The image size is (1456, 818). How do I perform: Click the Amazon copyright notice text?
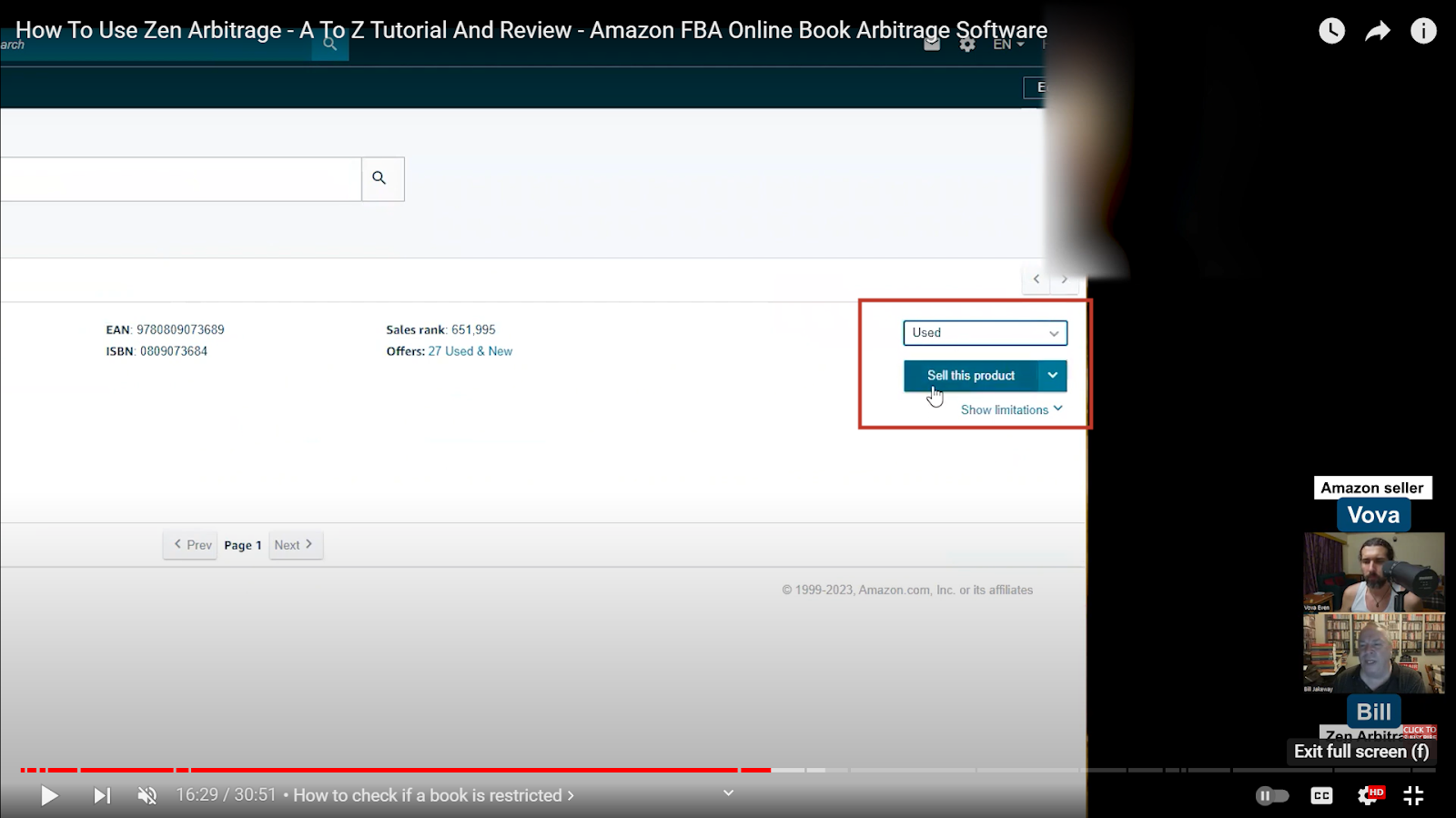pos(907,591)
